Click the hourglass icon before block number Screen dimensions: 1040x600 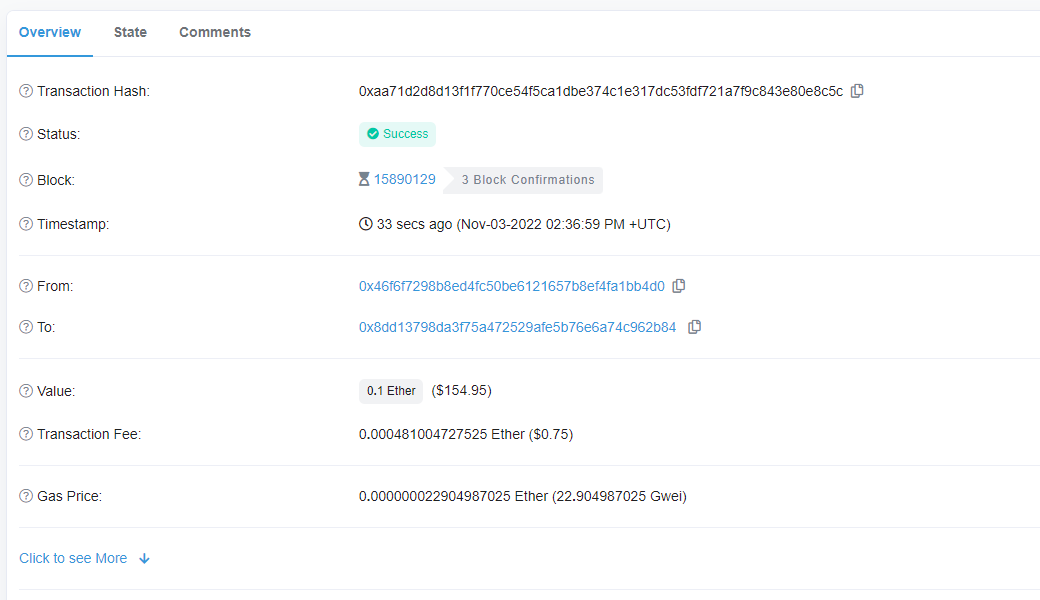[x=364, y=179]
